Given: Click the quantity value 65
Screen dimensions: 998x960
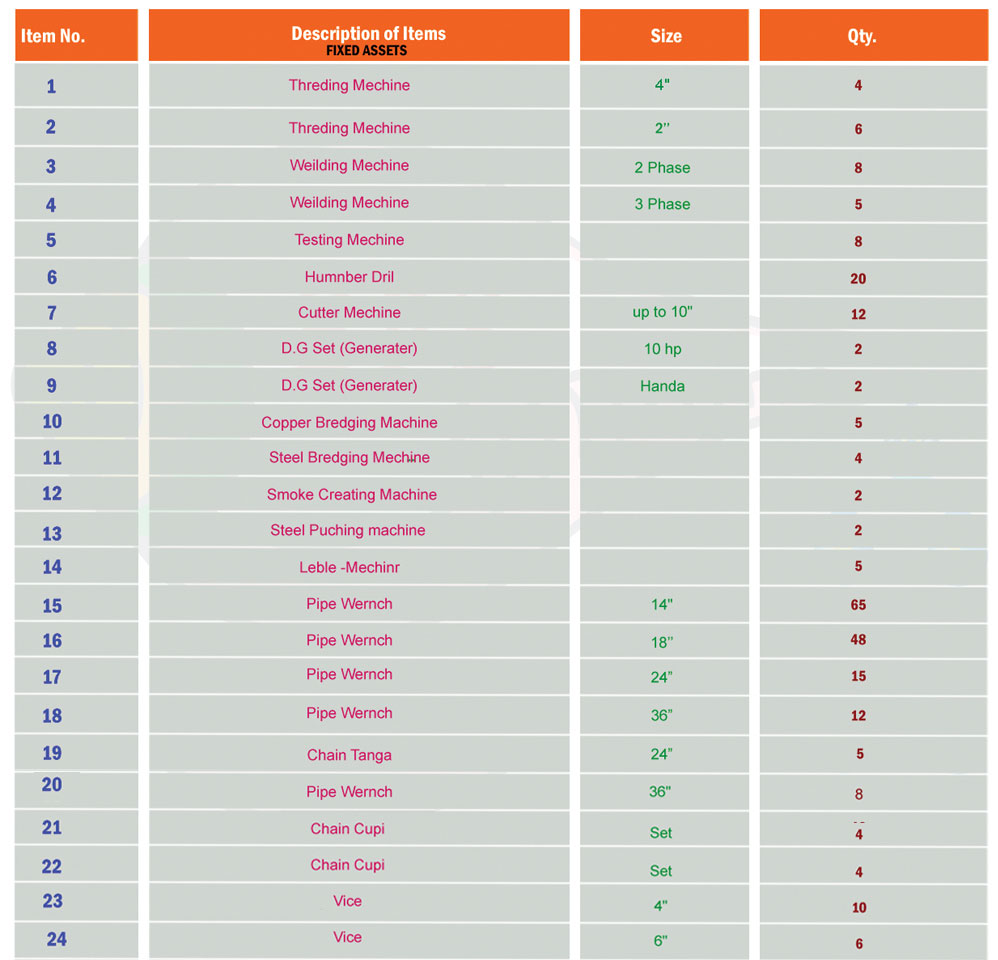Looking at the screenshot, I should point(858,605).
